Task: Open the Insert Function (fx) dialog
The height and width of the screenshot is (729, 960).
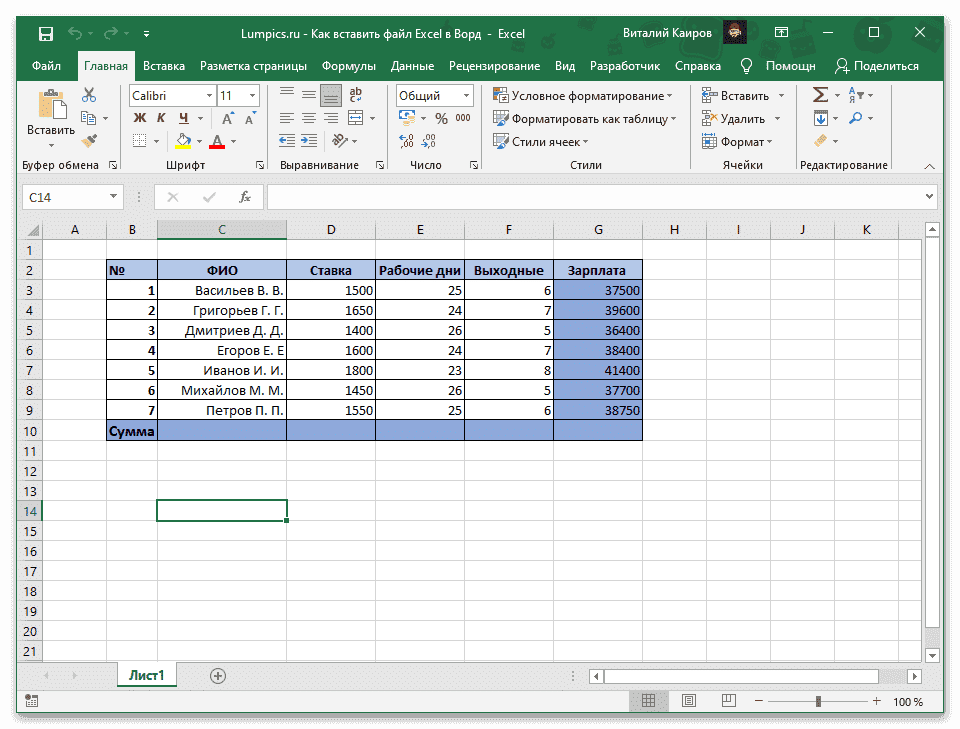Action: 245,197
